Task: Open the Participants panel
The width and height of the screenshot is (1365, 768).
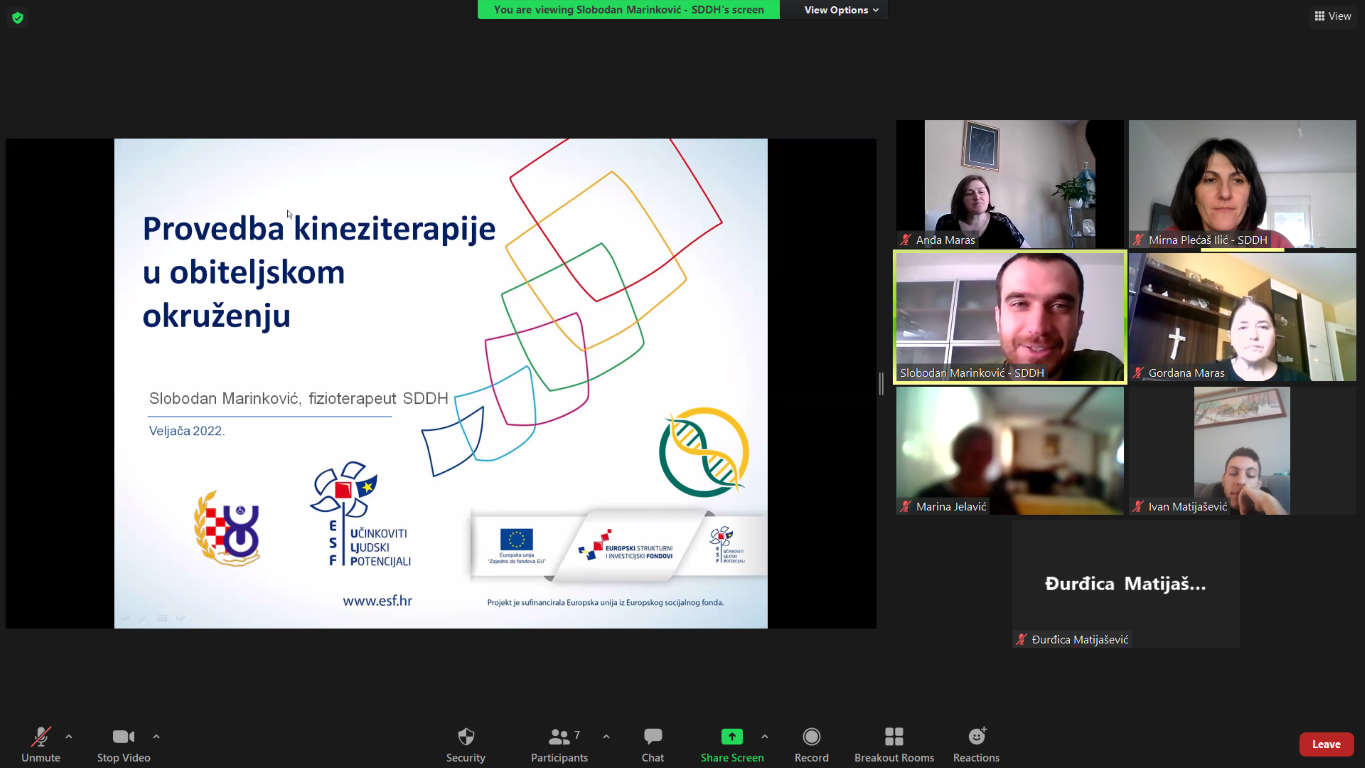Action: pos(560,743)
